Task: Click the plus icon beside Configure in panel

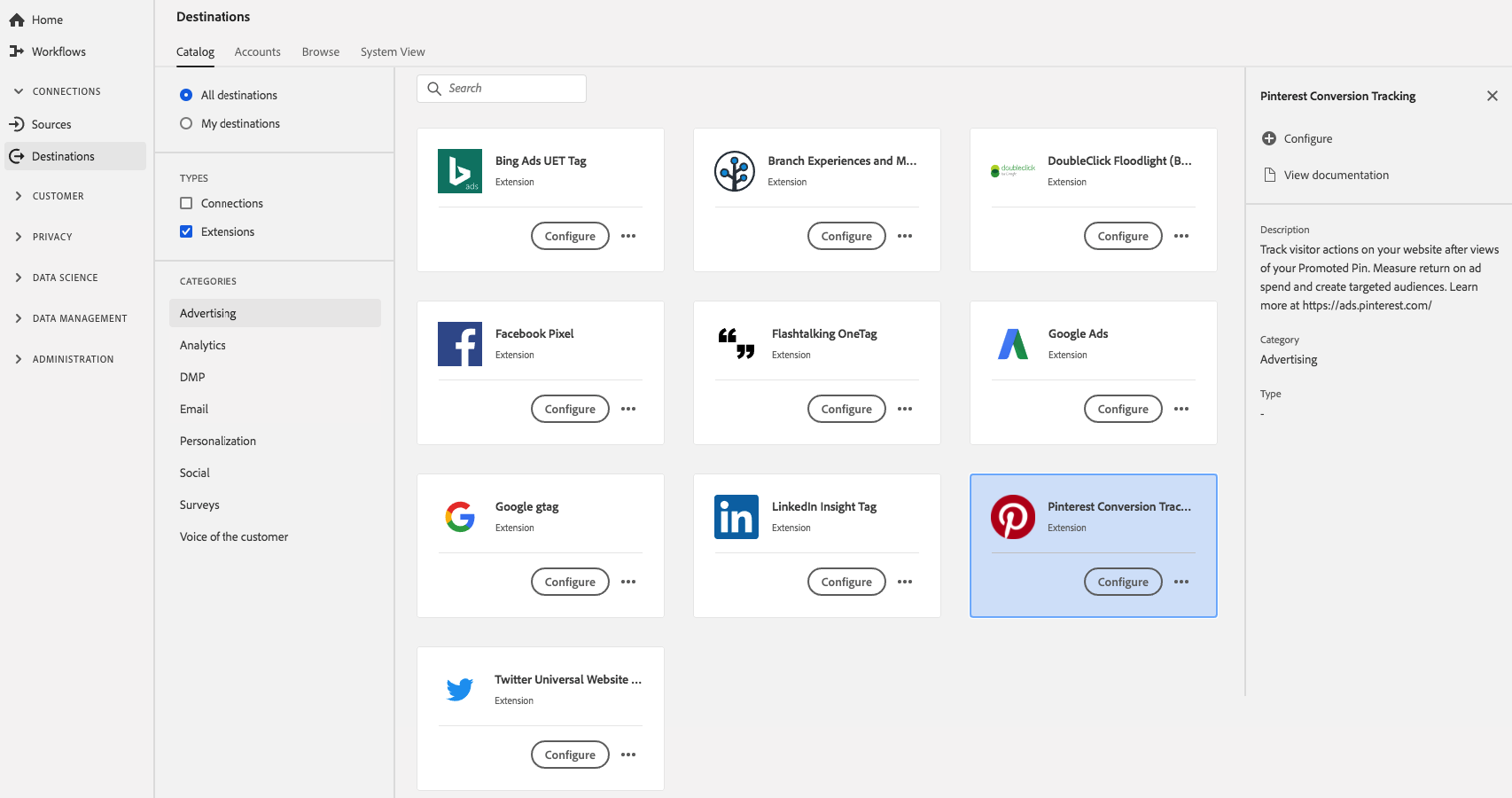Action: pos(1269,138)
